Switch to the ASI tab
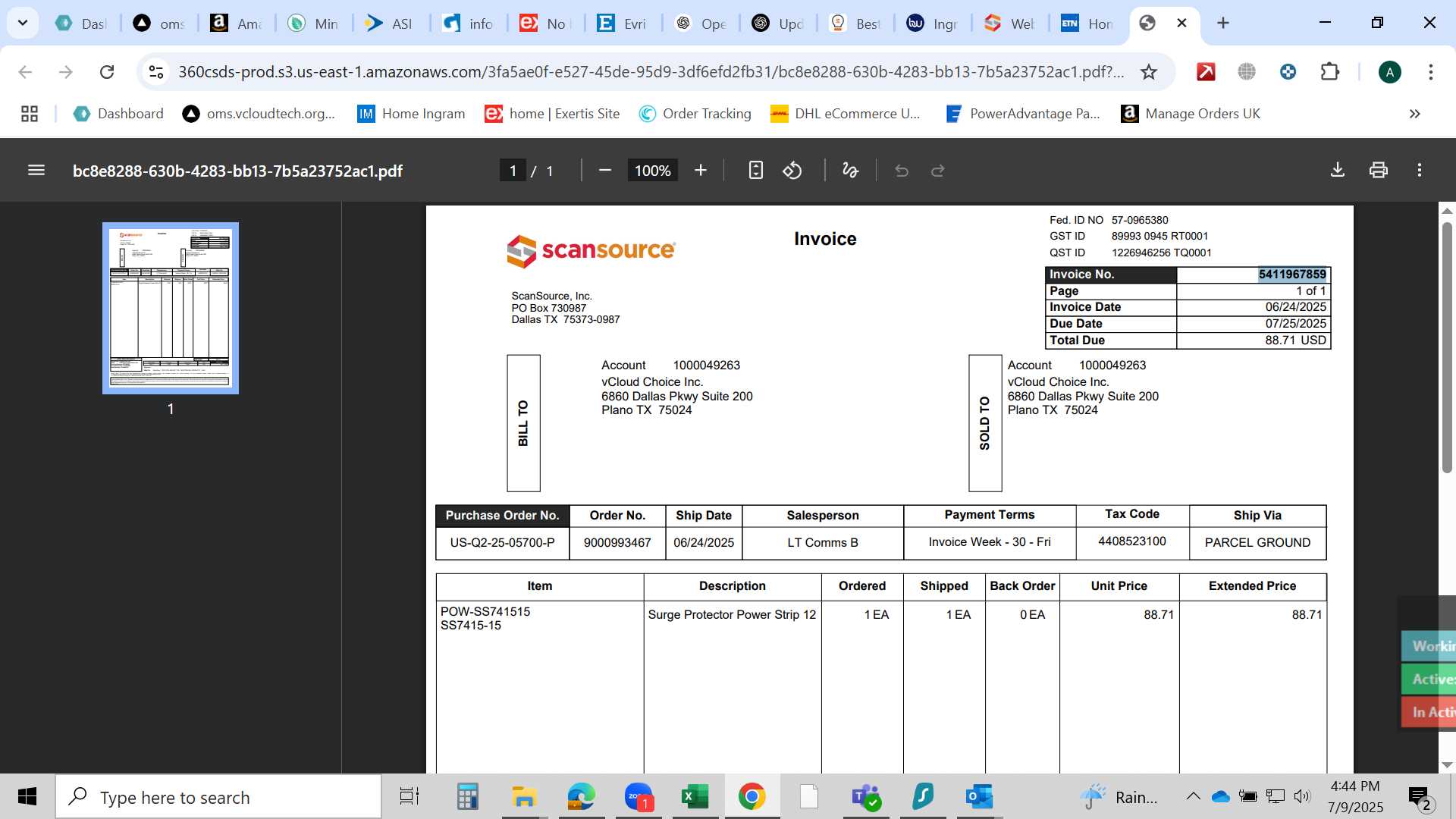1456x819 pixels. [x=389, y=24]
